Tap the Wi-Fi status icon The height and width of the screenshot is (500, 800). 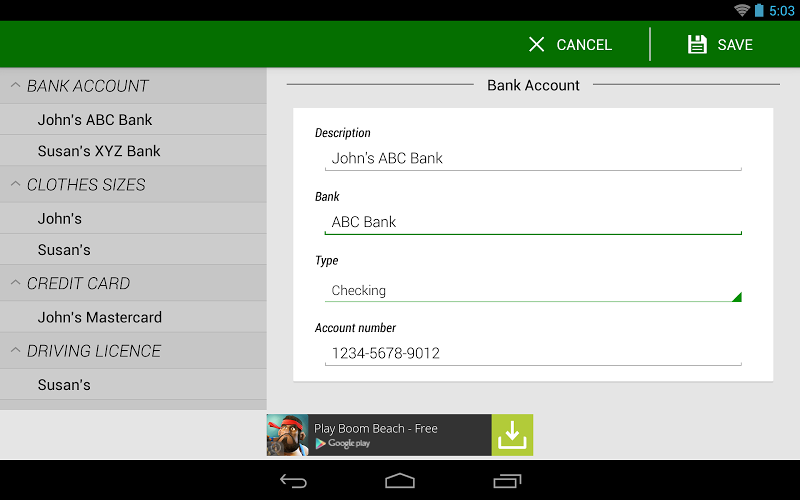point(741,10)
